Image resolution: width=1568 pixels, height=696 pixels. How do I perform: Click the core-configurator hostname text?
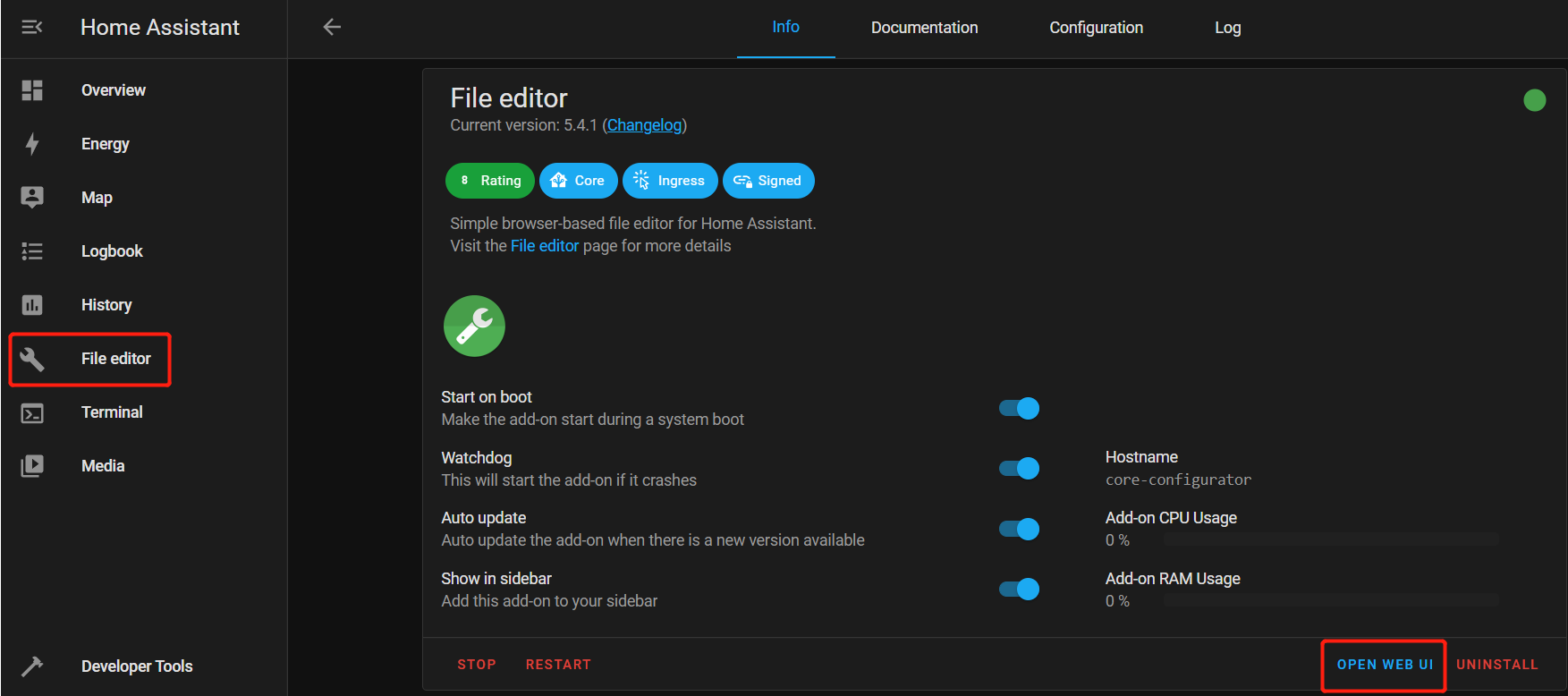(1178, 480)
